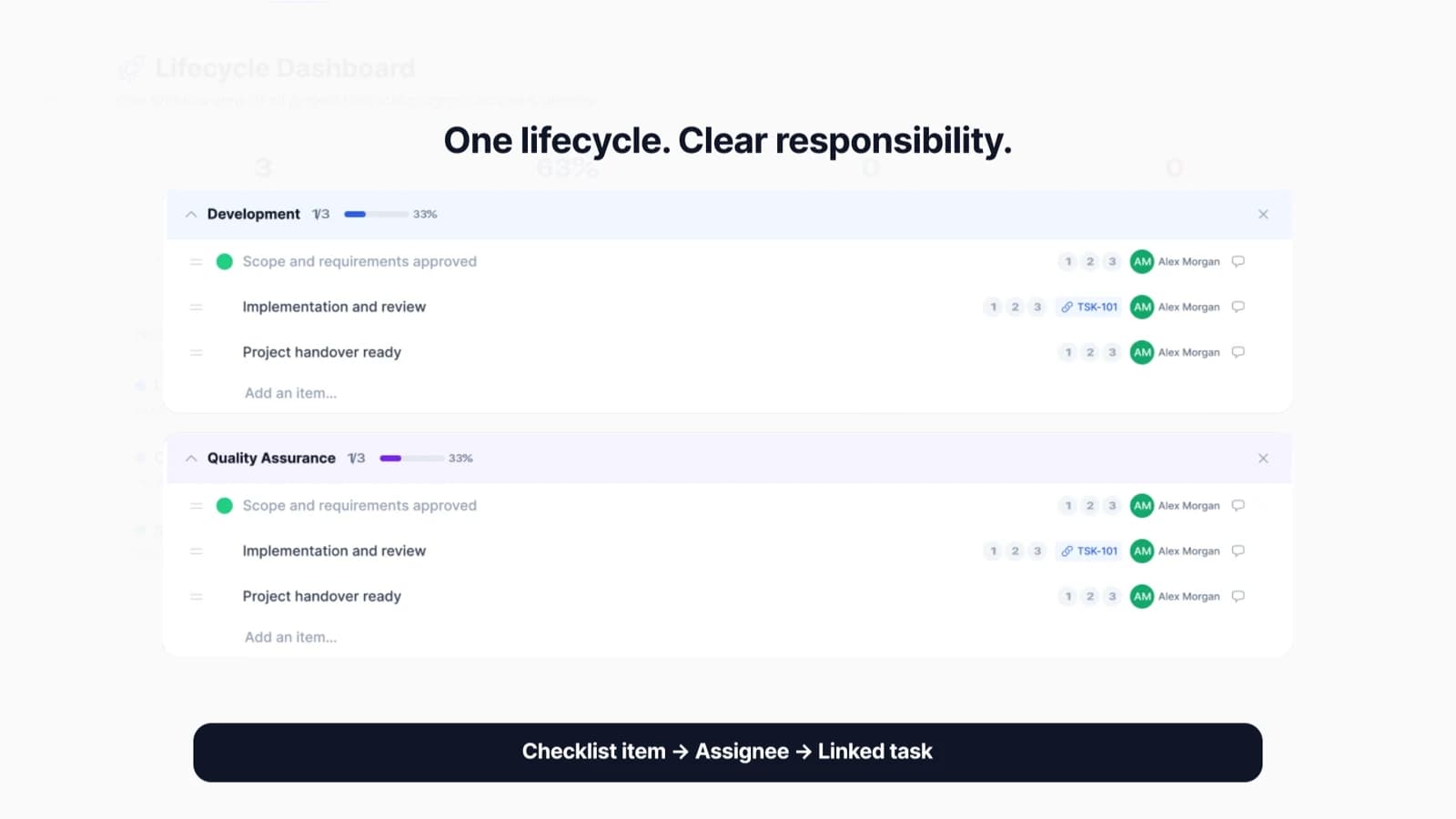Click Alex Morgan name on Quality Assurance Implementation row
The width and height of the screenshot is (1456, 819).
(x=1188, y=551)
